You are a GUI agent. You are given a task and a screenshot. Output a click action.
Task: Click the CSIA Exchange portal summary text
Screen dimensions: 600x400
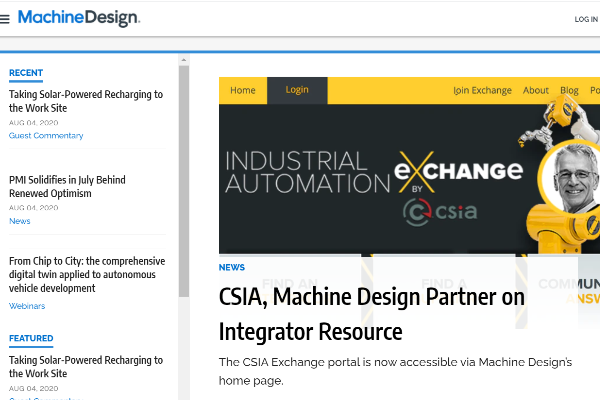click(x=395, y=371)
